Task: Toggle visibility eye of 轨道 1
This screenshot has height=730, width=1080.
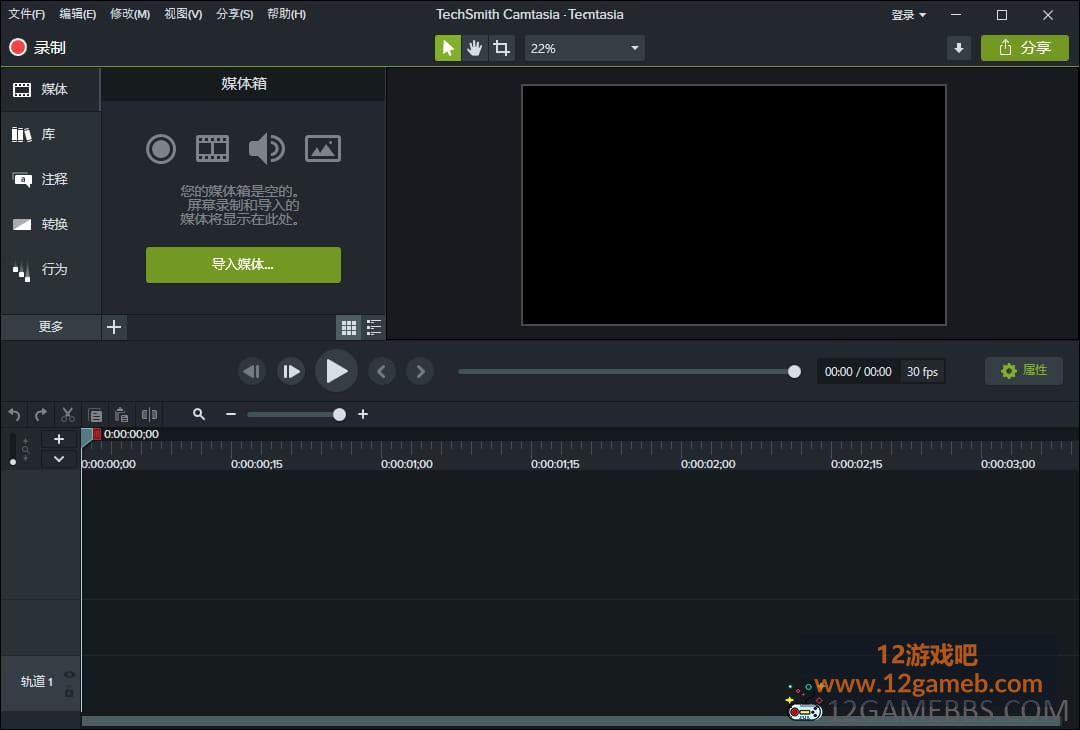Action: click(69, 674)
